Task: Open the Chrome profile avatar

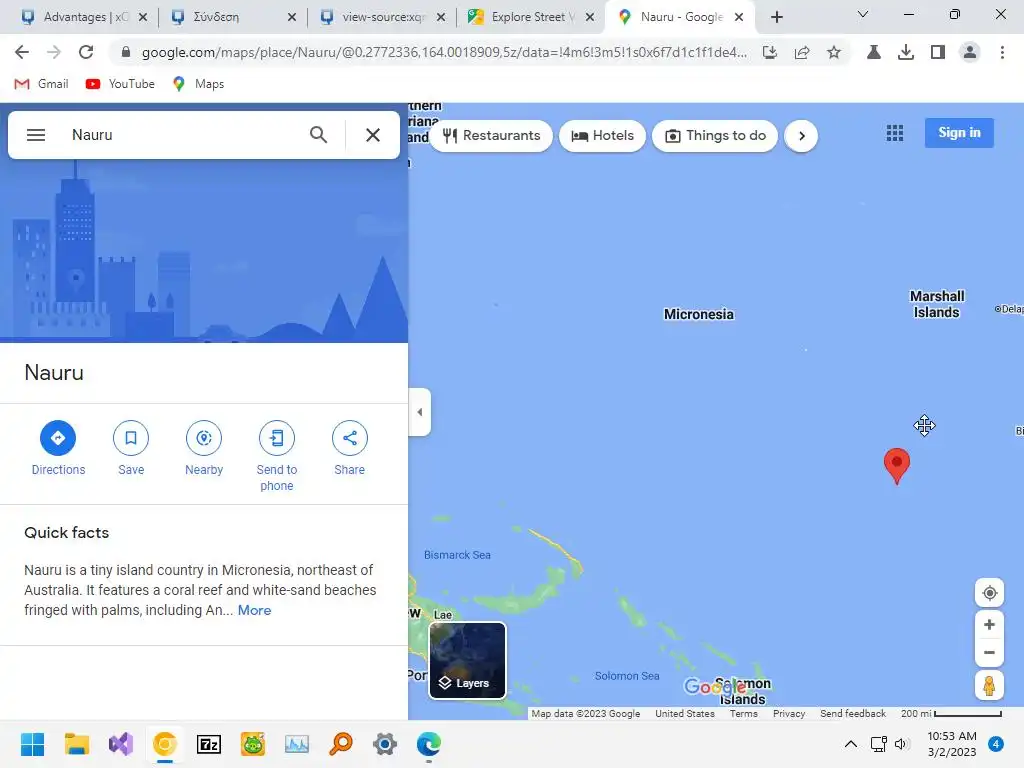Action: pos(970,52)
